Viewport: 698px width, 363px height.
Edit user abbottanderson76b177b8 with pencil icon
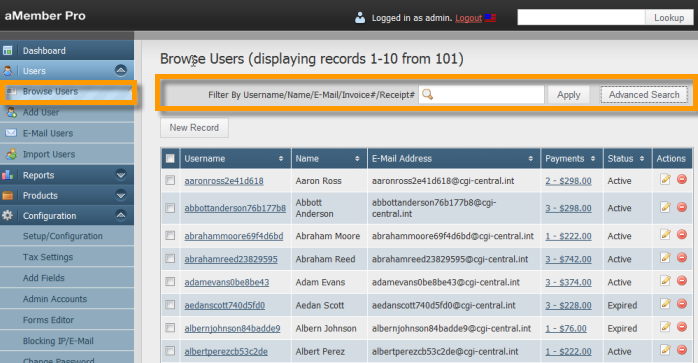[666, 207]
